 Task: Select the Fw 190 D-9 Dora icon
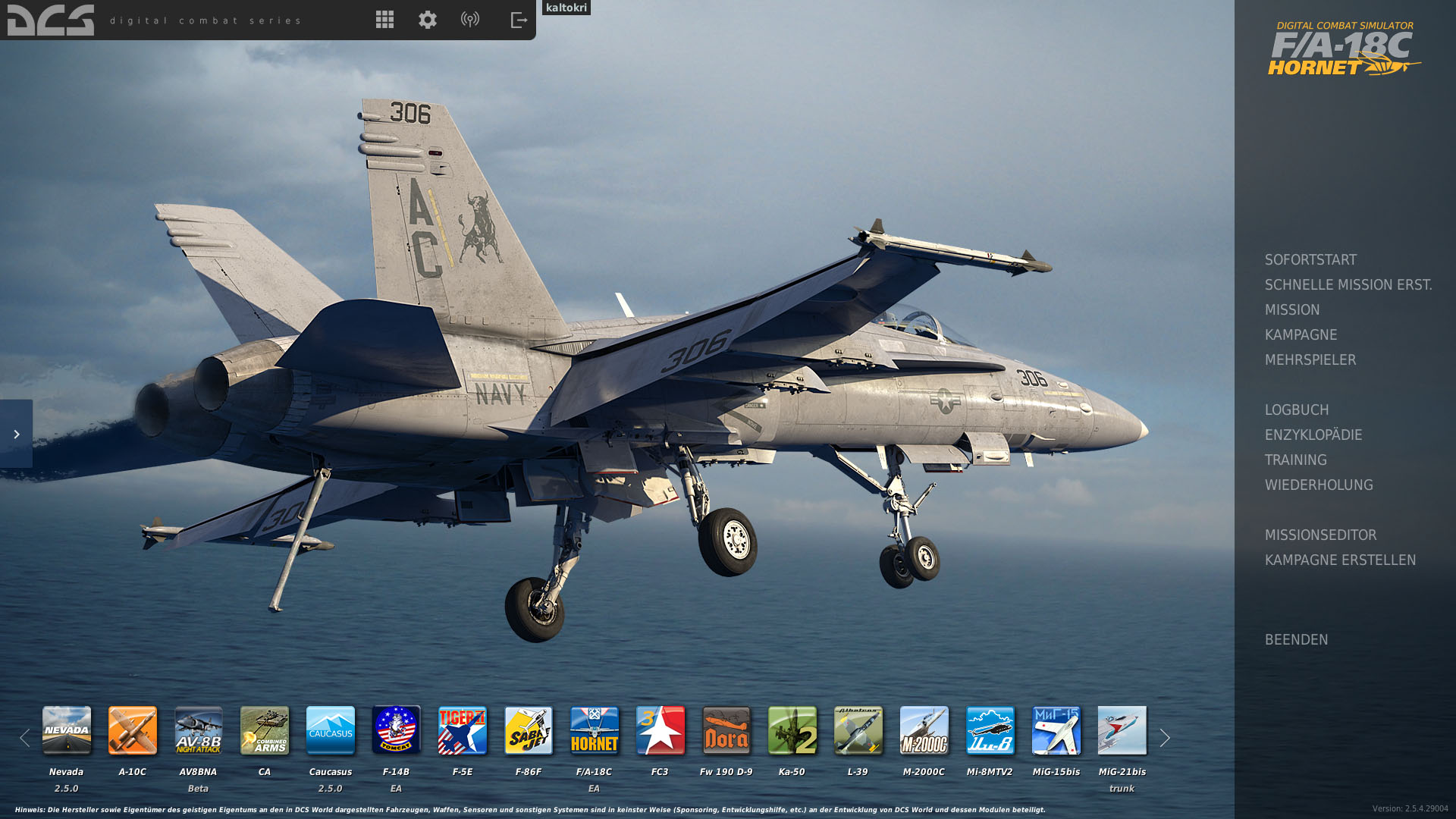tap(726, 730)
